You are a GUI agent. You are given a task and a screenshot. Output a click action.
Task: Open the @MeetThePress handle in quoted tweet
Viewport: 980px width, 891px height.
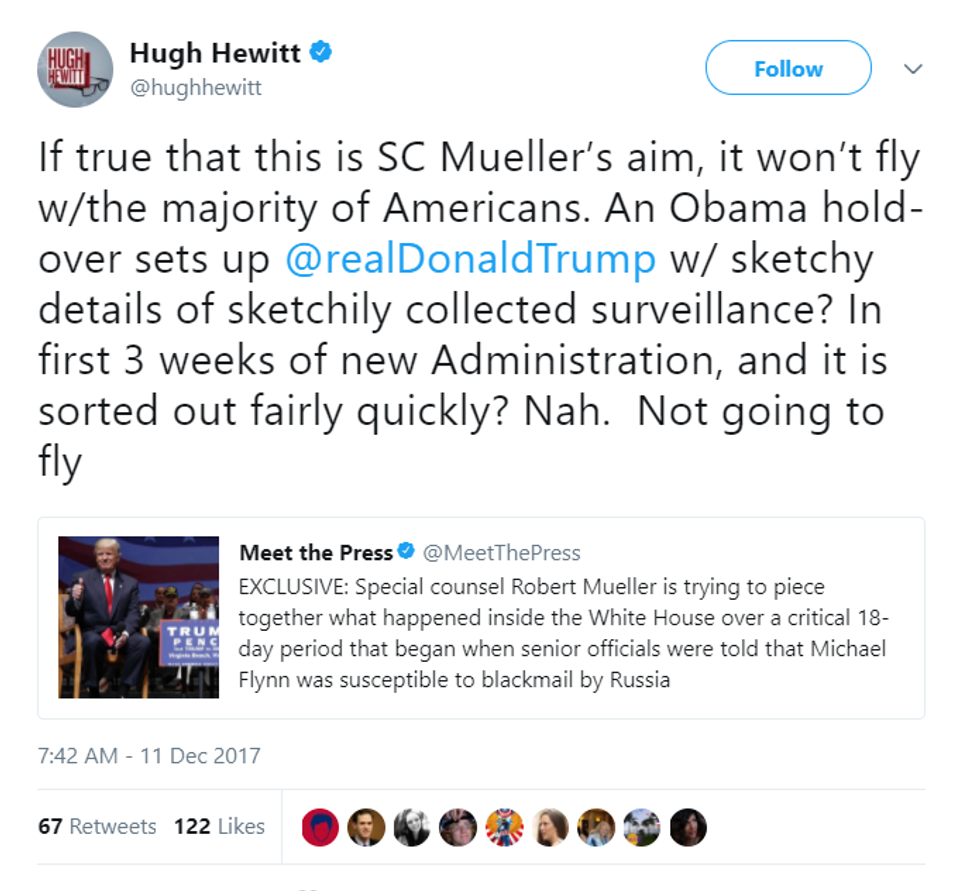(x=502, y=553)
